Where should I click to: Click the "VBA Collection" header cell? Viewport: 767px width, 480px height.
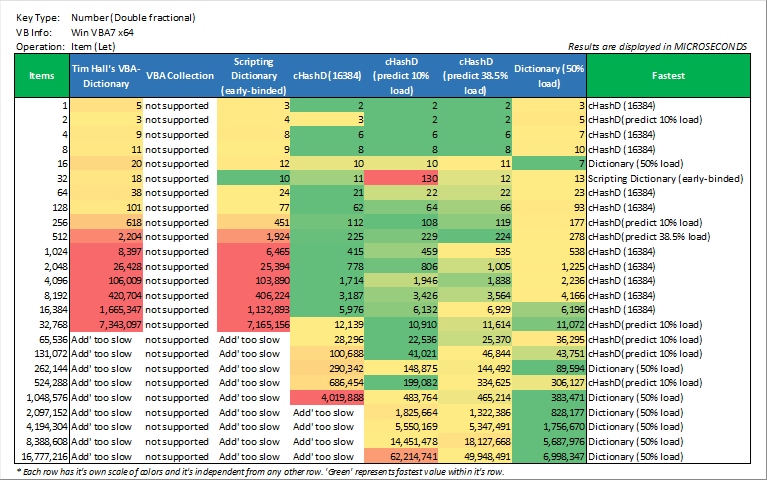coord(179,75)
